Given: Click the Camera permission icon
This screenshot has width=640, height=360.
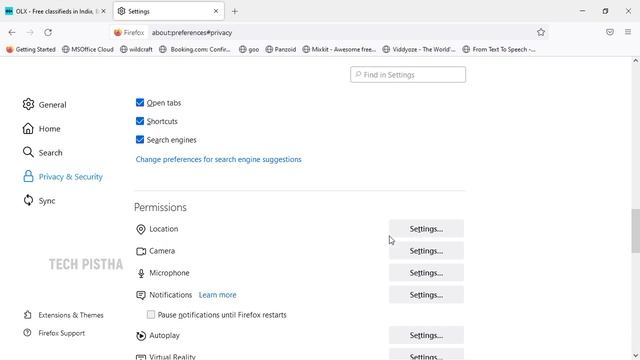Looking at the screenshot, I should (x=141, y=251).
